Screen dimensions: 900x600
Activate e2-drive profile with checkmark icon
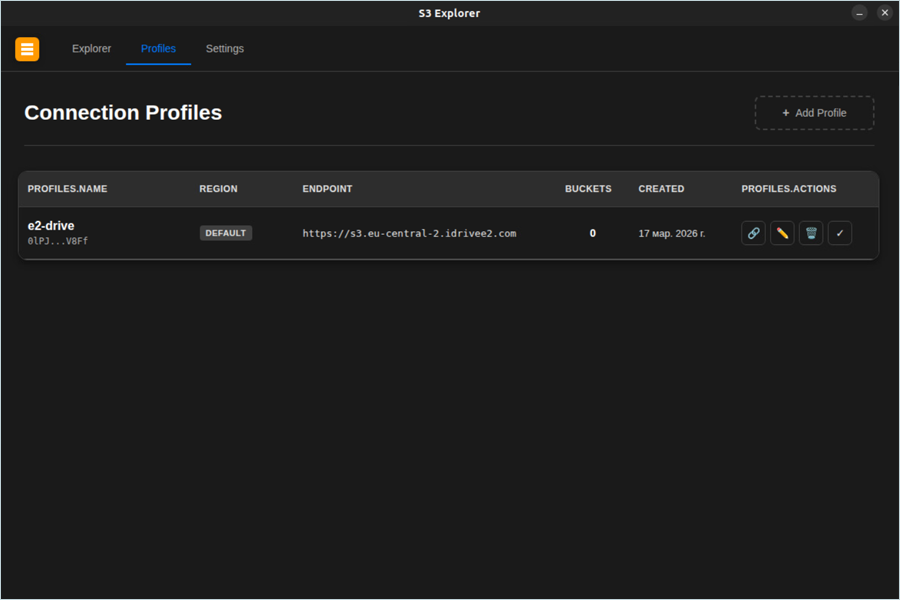click(x=840, y=233)
